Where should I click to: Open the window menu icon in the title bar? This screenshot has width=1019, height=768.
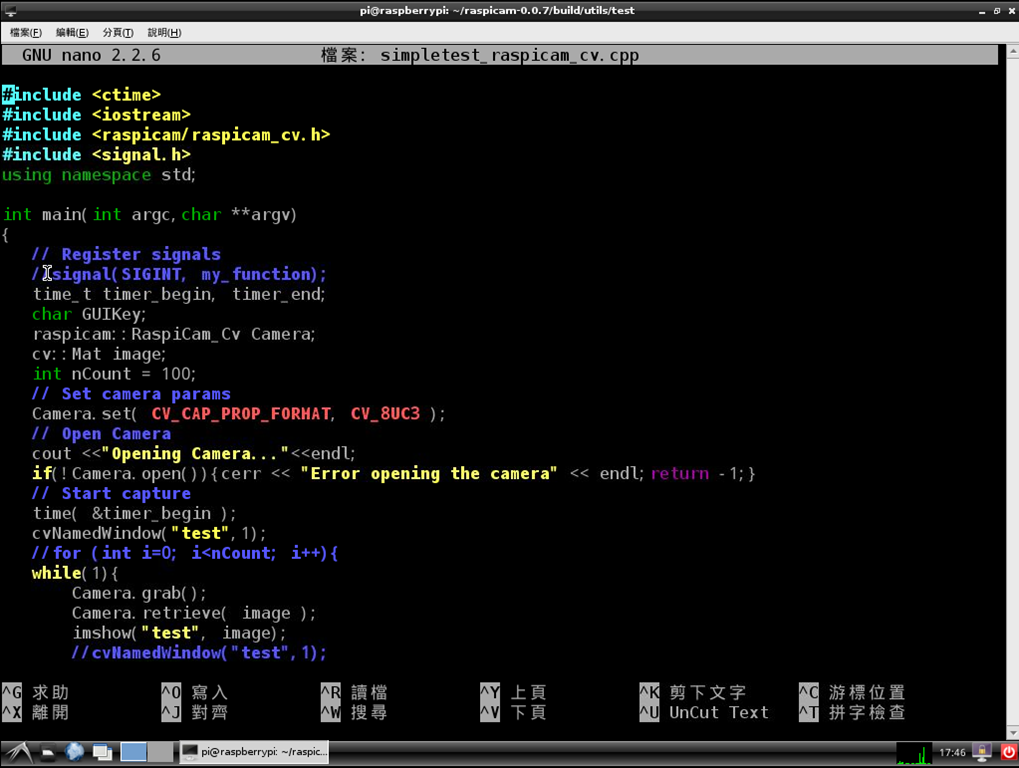(11, 11)
